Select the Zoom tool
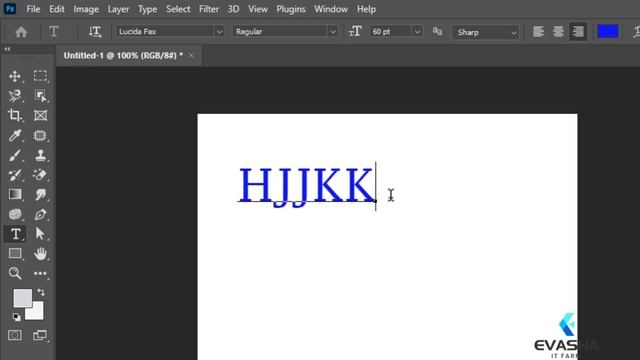Image resolution: width=640 pixels, height=360 pixels. tap(15, 273)
